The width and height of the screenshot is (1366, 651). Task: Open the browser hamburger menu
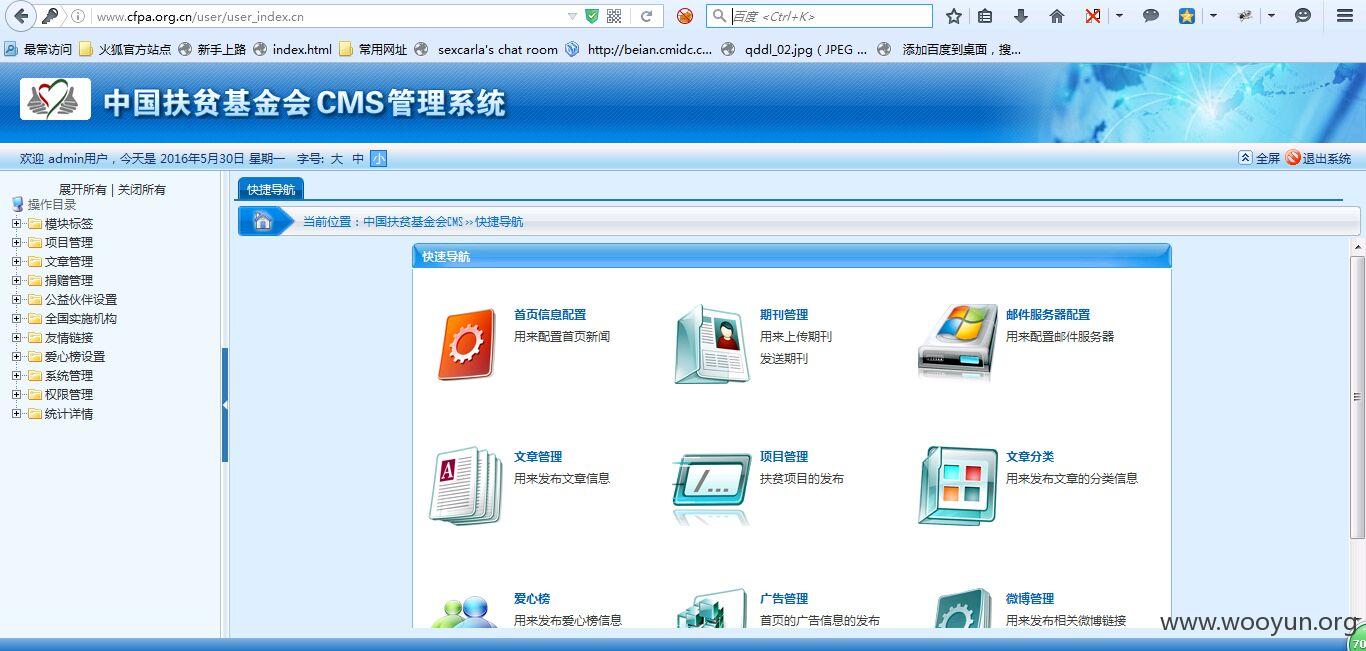pyautogui.click(x=1345, y=16)
